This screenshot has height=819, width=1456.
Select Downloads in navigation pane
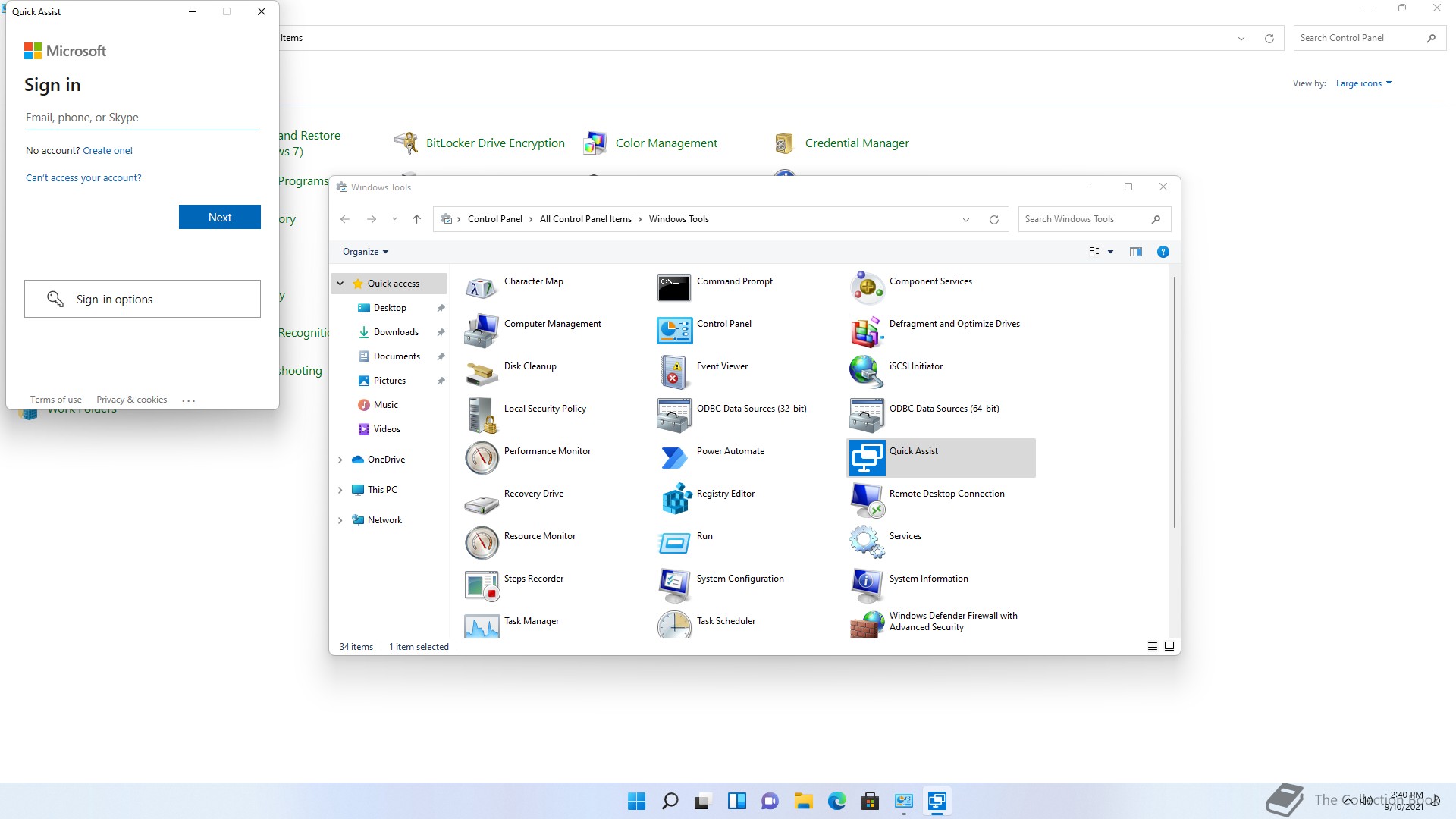pyautogui.click(x=396, y=332)
